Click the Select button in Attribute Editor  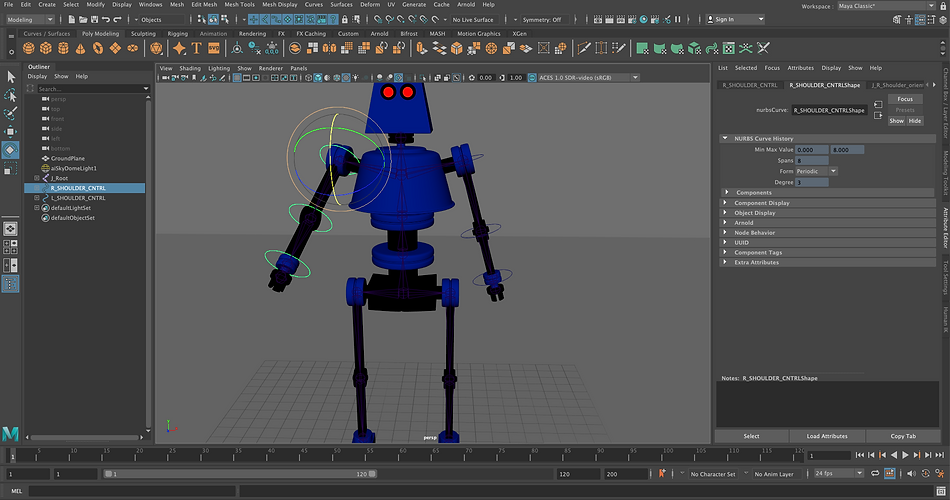point(751,436)
